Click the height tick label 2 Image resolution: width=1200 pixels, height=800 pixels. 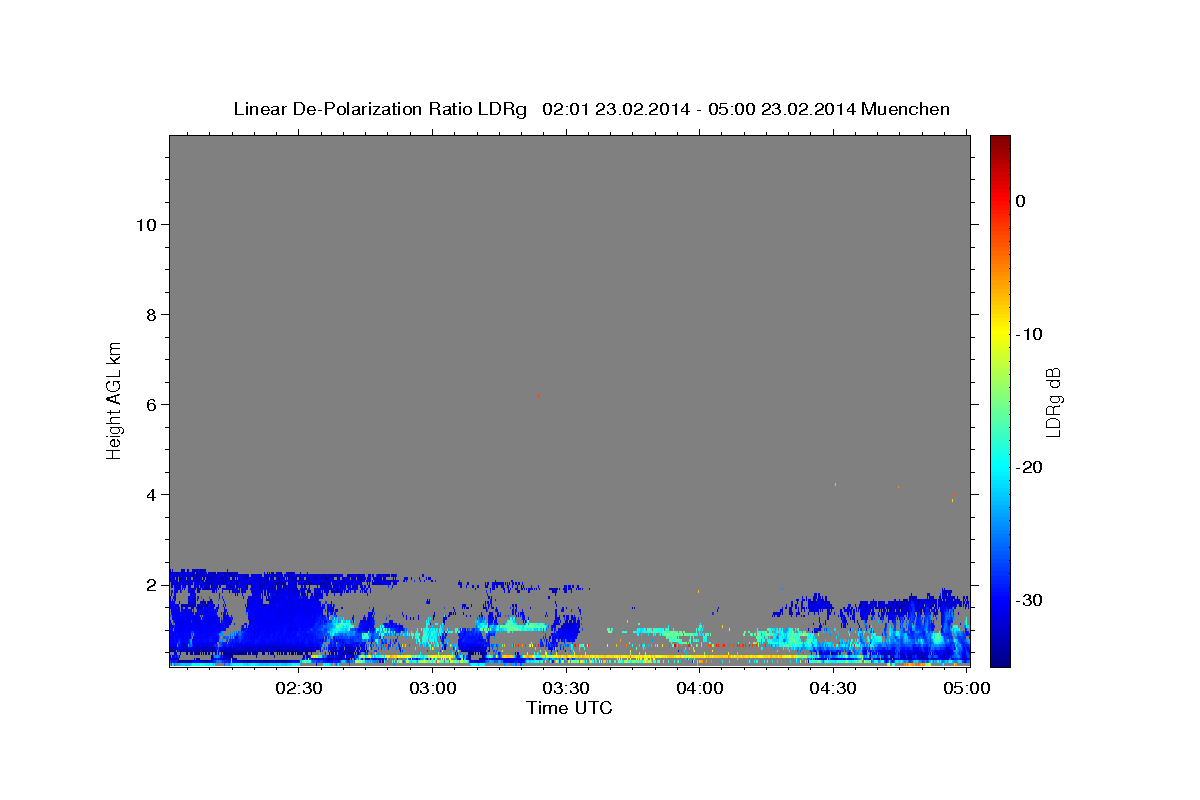[x=152, y=585]
